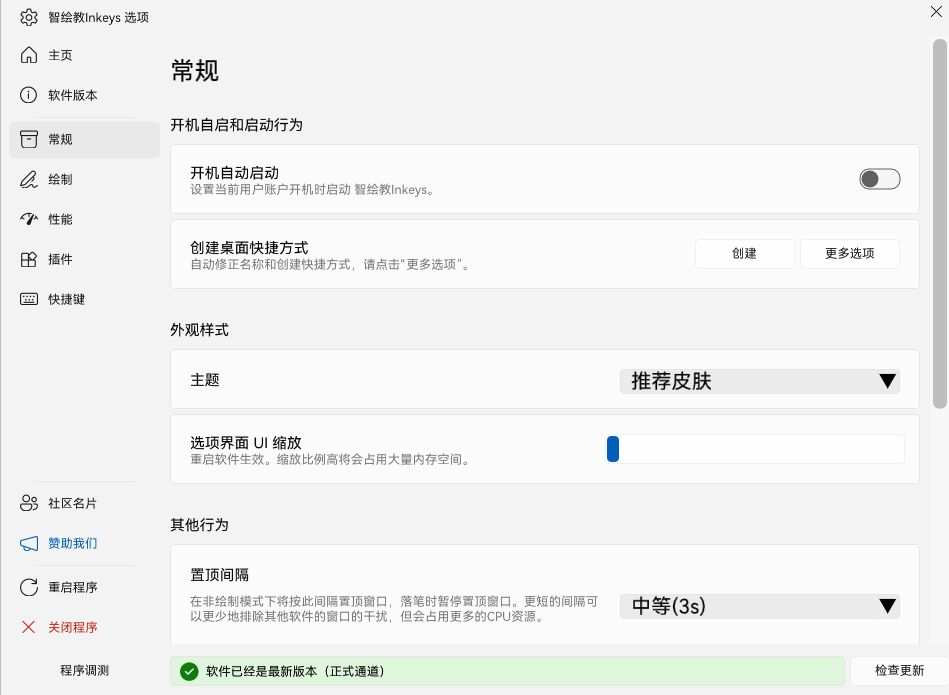Click the vertical scrollbar thumb
The image size is (949, 695).
pos(939,224)
